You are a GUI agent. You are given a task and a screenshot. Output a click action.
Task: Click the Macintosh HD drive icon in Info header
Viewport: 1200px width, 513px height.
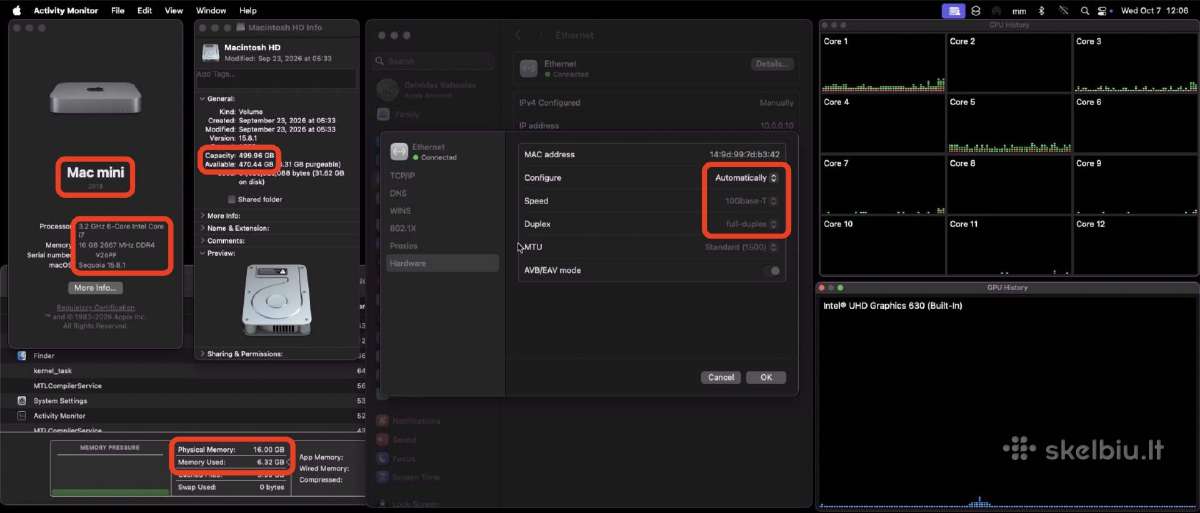[x=211, y=51]
